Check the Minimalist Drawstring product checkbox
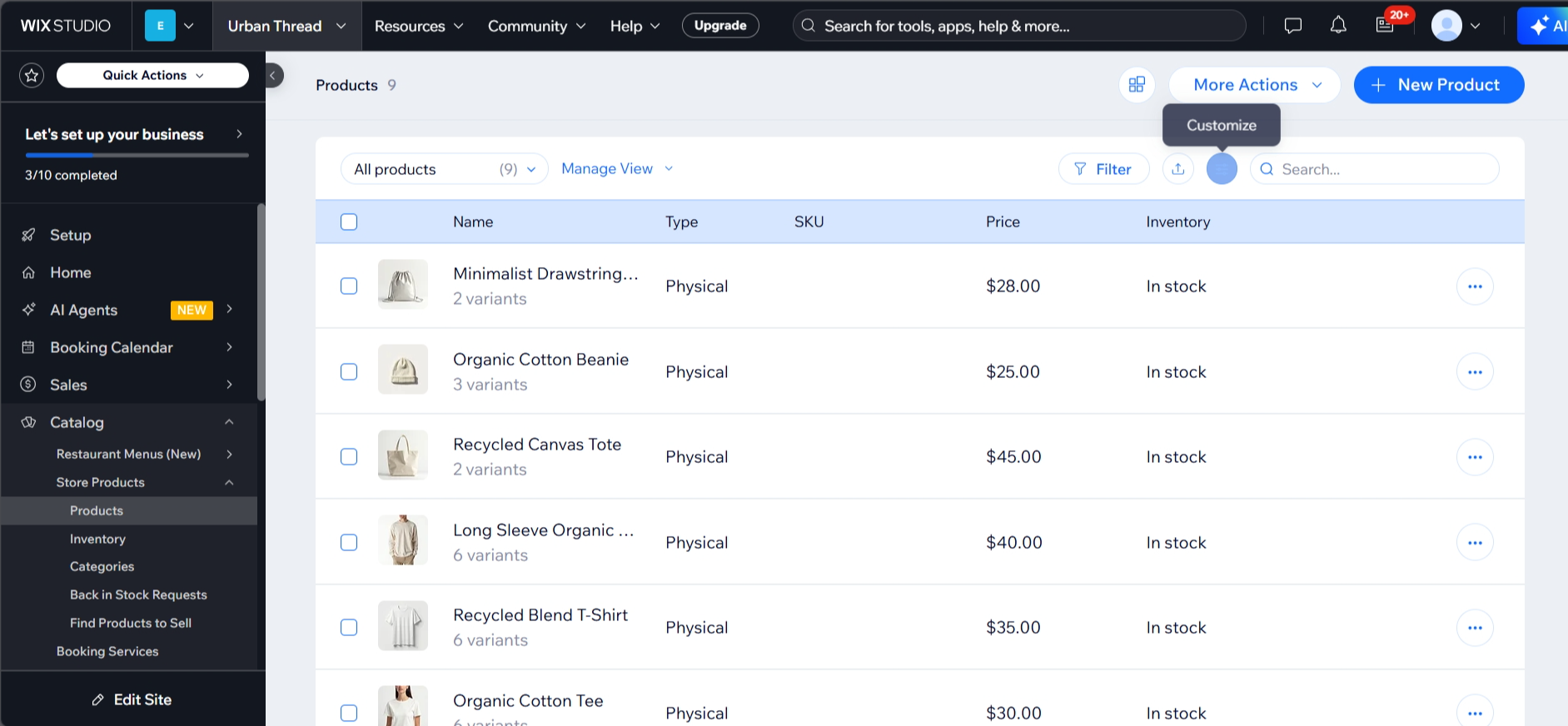 349,286
